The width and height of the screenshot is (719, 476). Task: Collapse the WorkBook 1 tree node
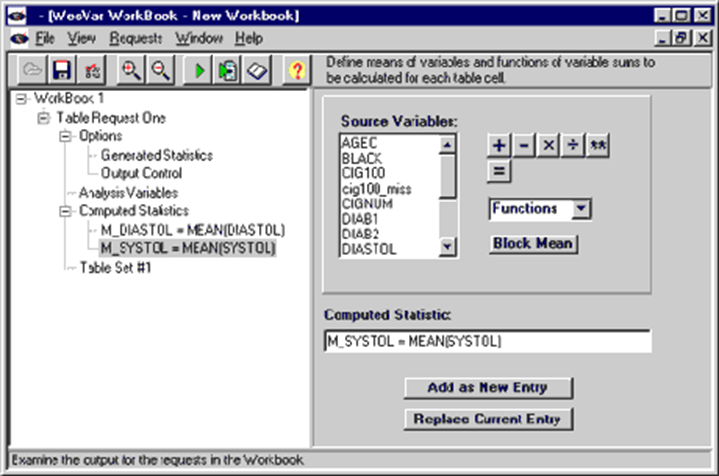(x=21, y=99)
